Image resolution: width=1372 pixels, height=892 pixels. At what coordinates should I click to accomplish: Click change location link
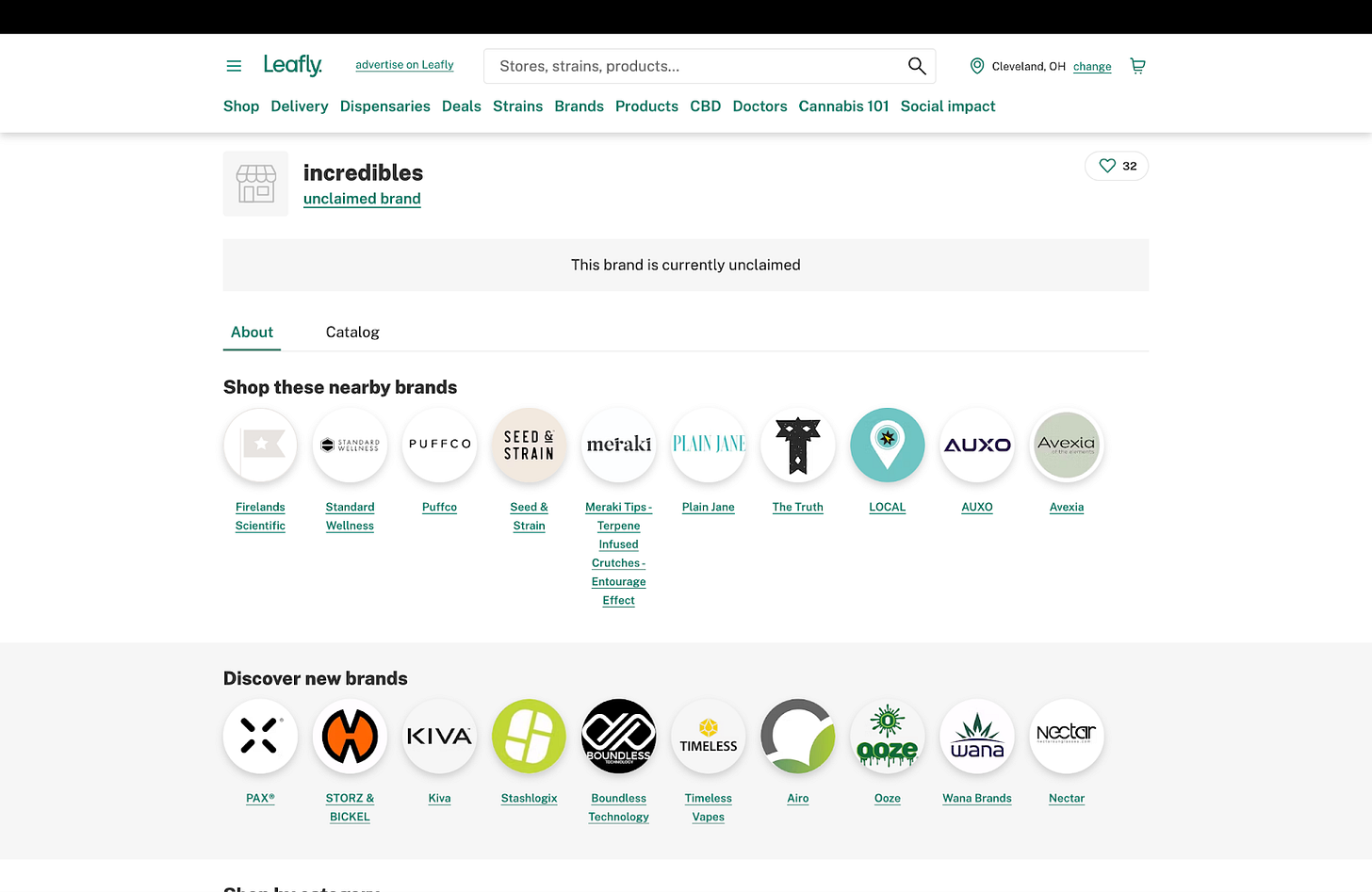pos(1092,67)
